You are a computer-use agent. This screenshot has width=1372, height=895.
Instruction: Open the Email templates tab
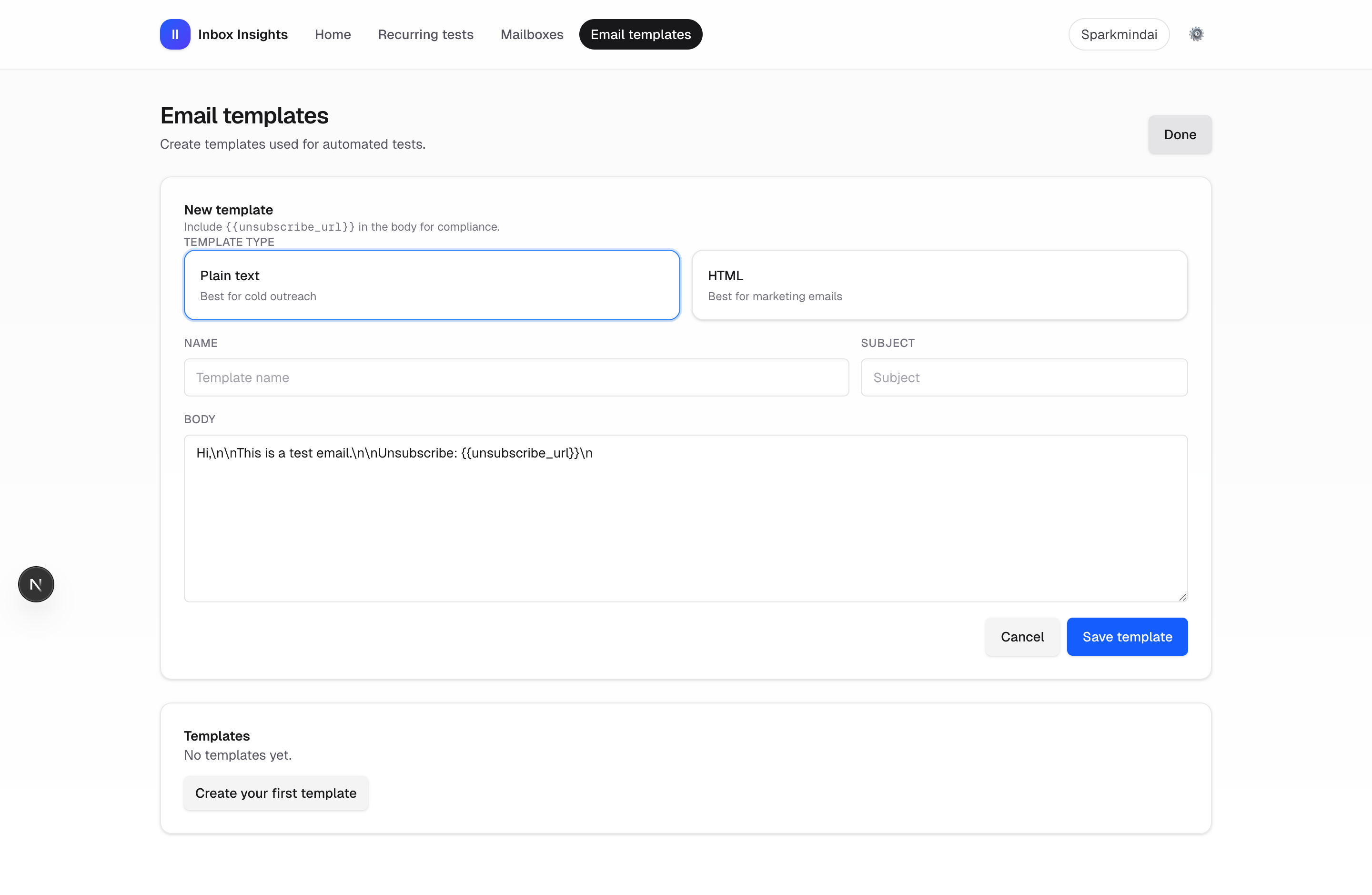tap(640, 35)
